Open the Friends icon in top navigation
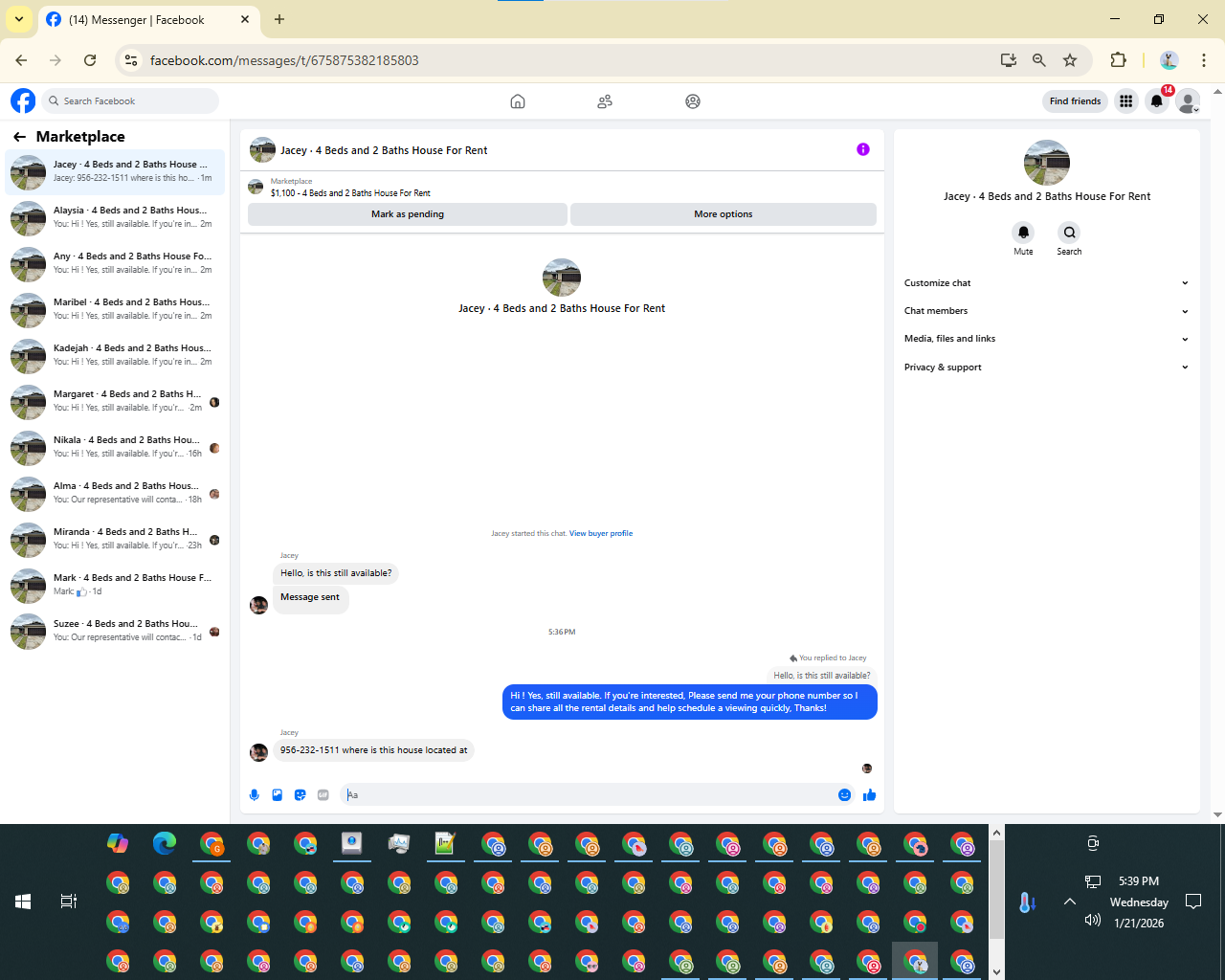This screenshot has height=980, width=1225. (605, 101)
